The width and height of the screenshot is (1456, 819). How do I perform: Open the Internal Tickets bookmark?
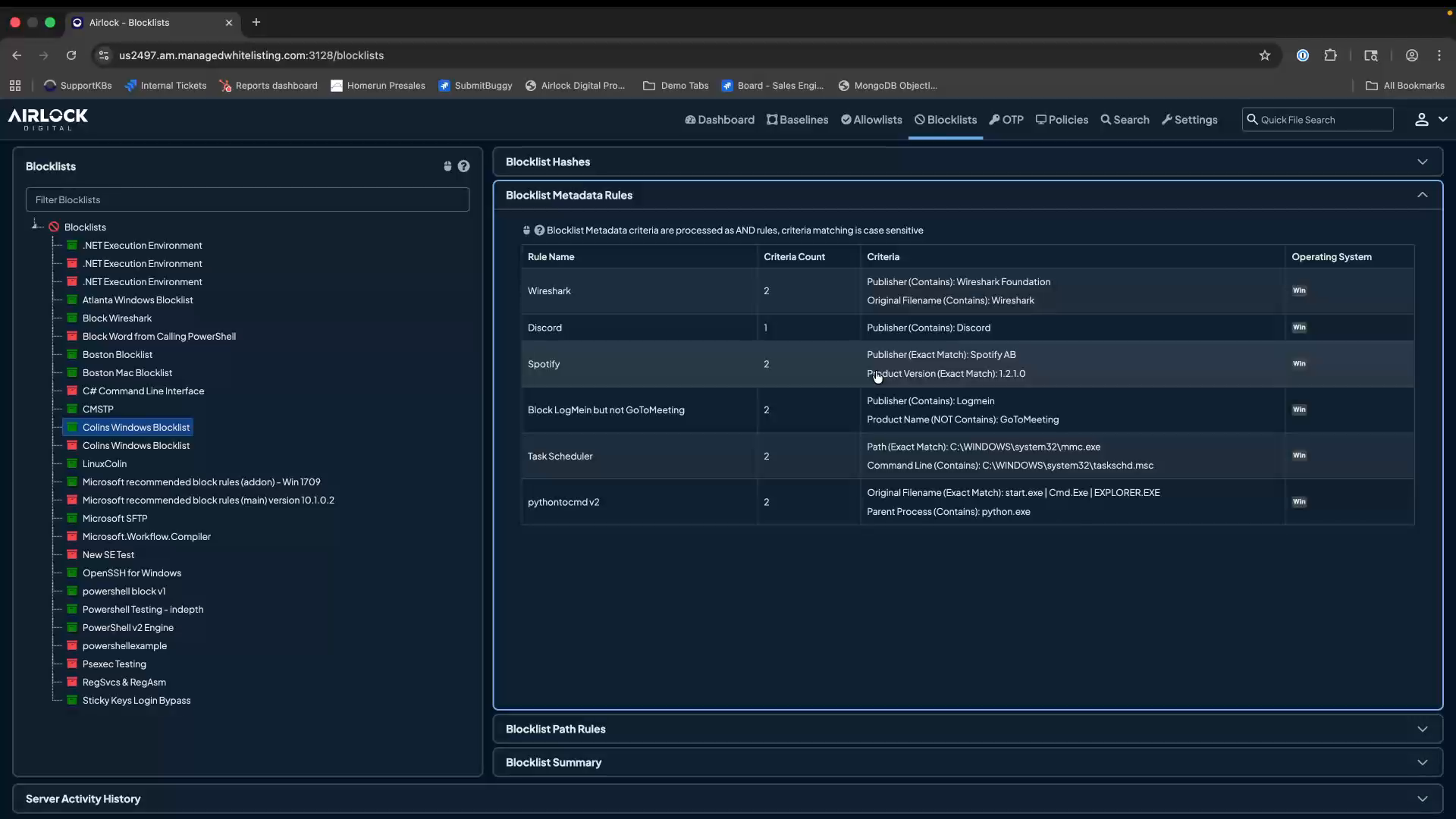coord(166,85)
